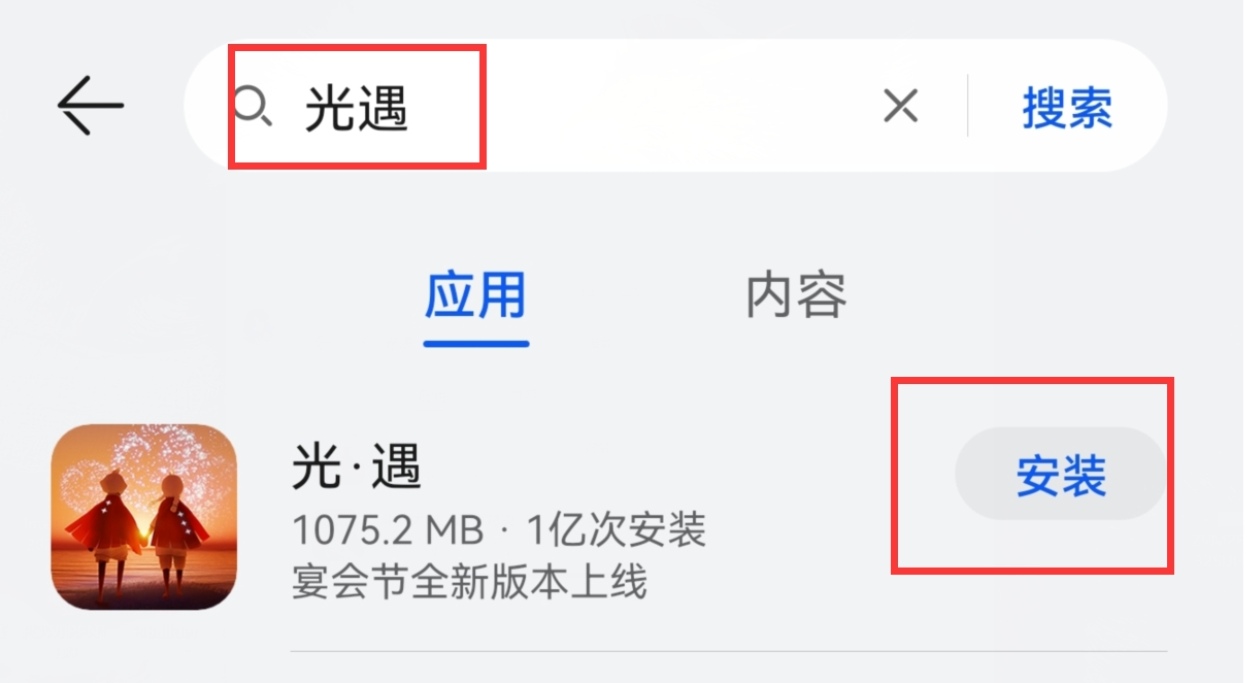Tap the blue underline beneath 应用
Viewport: 1247px width, 683px height.
point(476,343)
